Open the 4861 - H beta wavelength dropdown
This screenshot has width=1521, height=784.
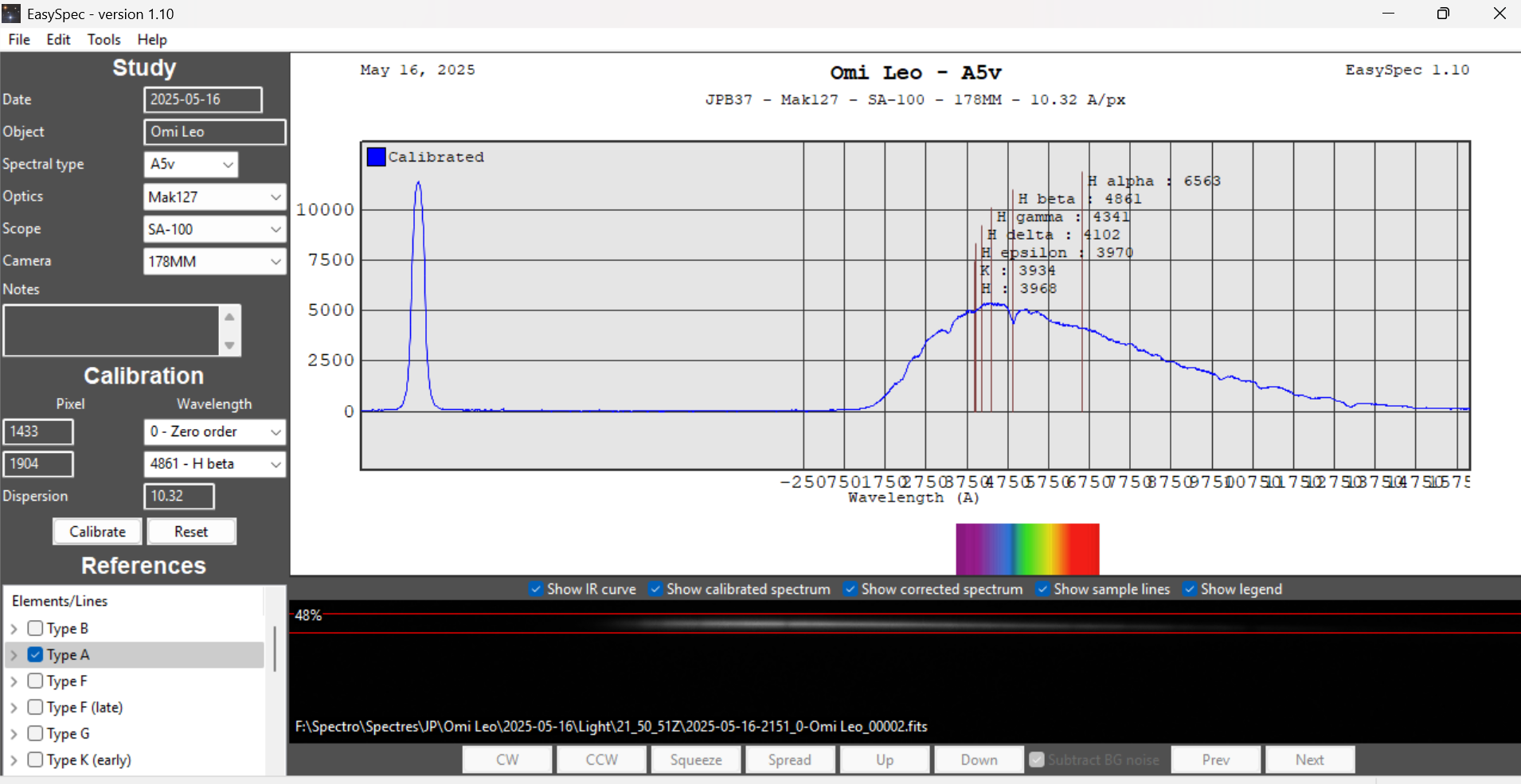pos(276,464)
